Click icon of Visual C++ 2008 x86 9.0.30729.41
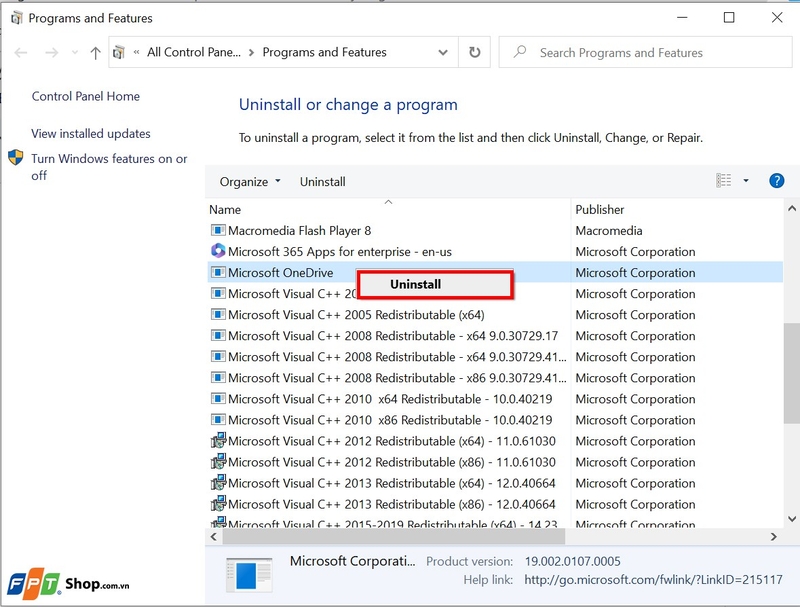Viewport: 800px width, 607px height. [x=218, y=377]
